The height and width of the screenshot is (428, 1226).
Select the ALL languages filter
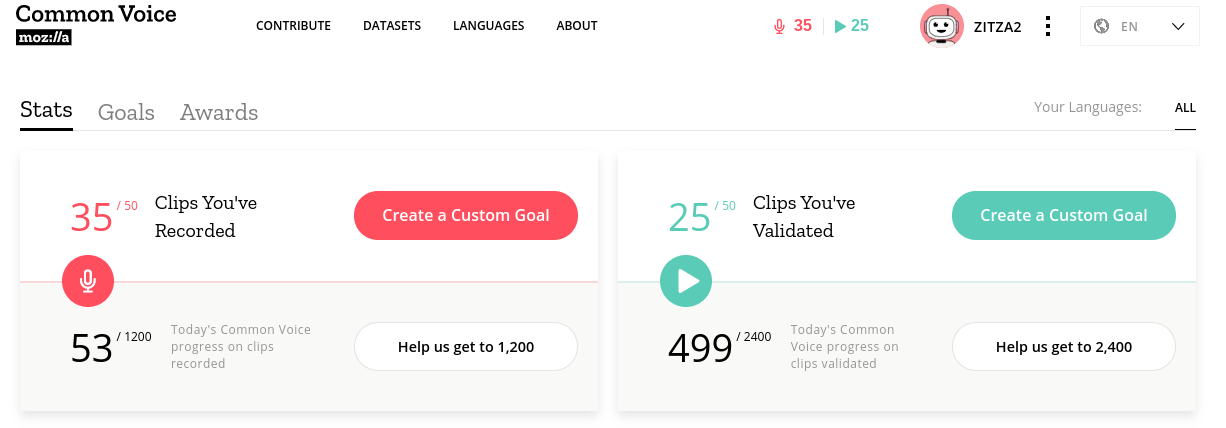(x=1185, y=108)
